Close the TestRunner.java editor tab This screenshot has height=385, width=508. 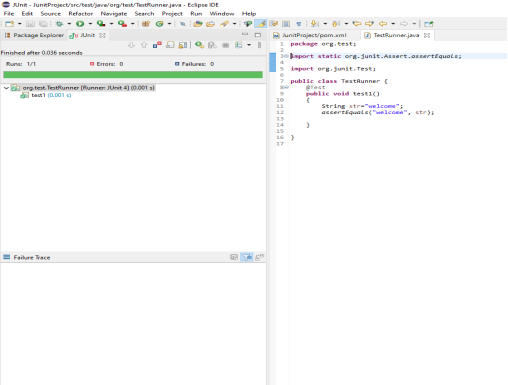[x=427, y=35]
